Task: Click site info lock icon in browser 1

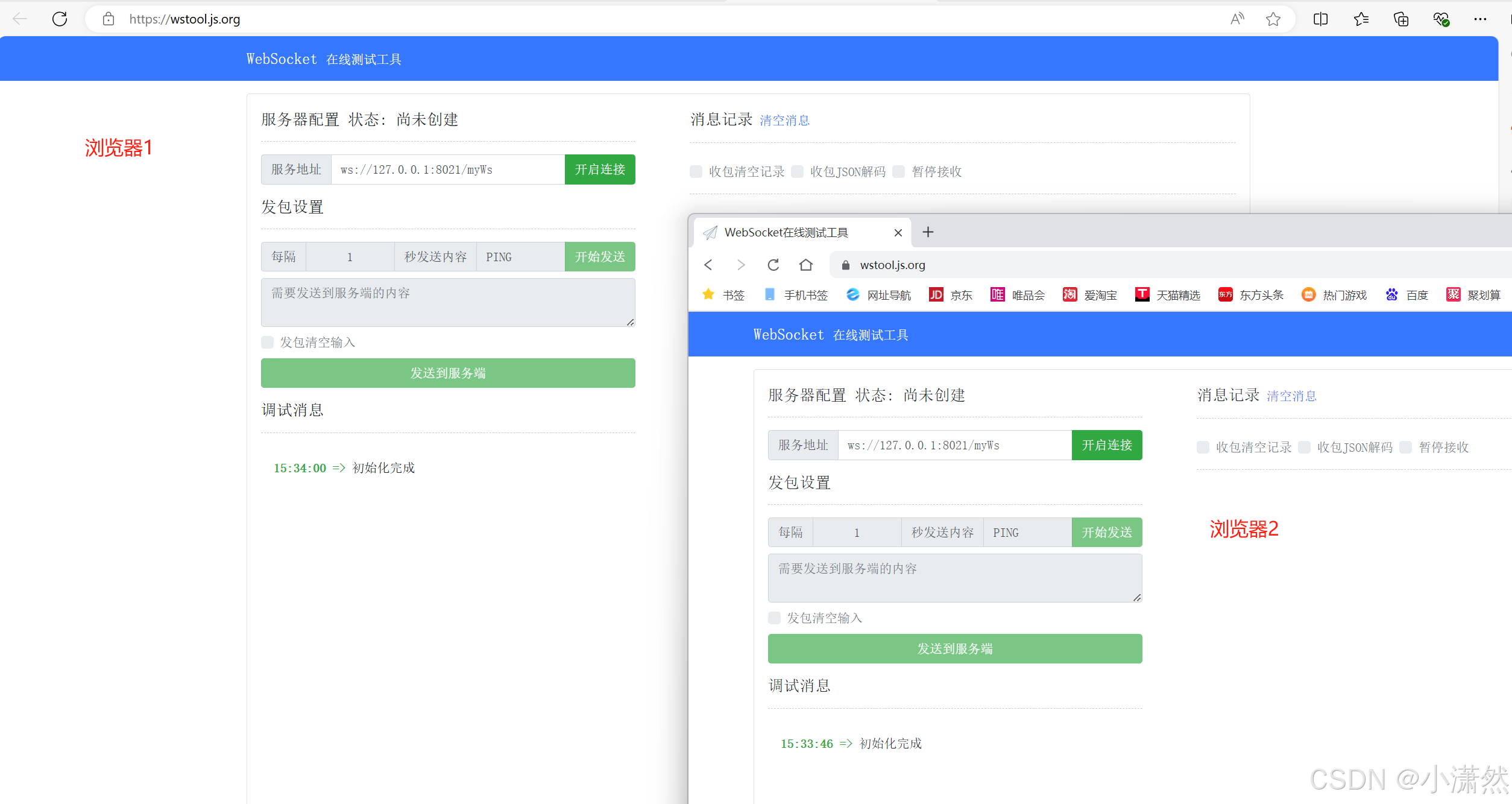Action: (109, 19)
